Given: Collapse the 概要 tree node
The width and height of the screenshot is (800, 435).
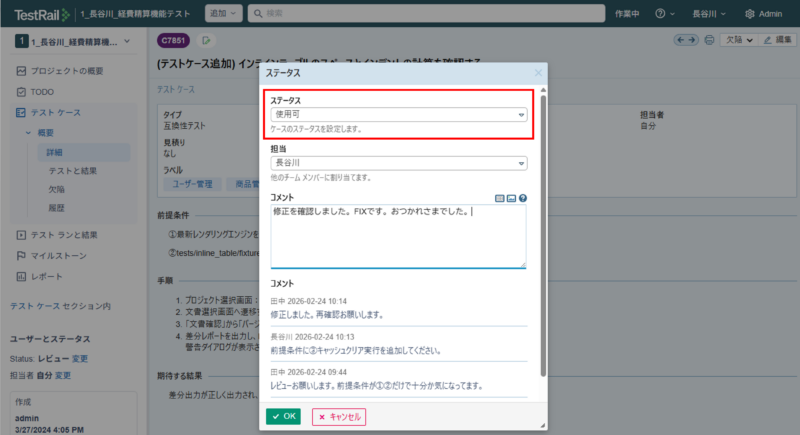Looking at the screenshot, I should 28,133.
